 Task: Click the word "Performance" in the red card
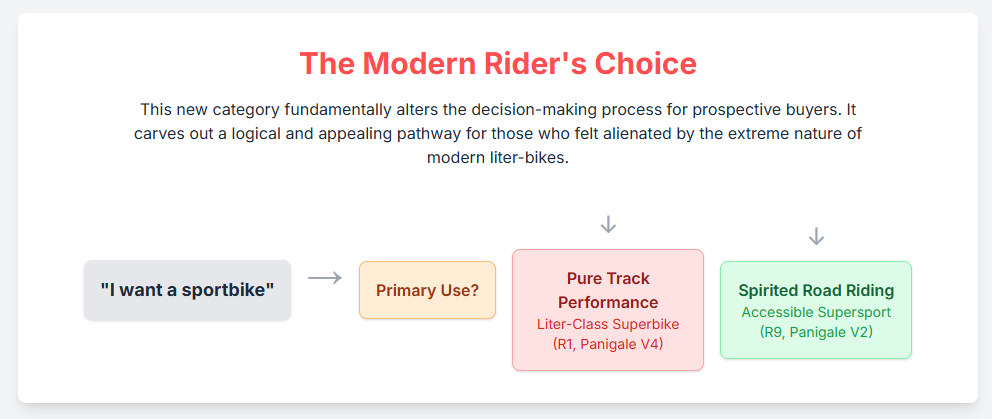pyautogui.click(x=608, y=302)
